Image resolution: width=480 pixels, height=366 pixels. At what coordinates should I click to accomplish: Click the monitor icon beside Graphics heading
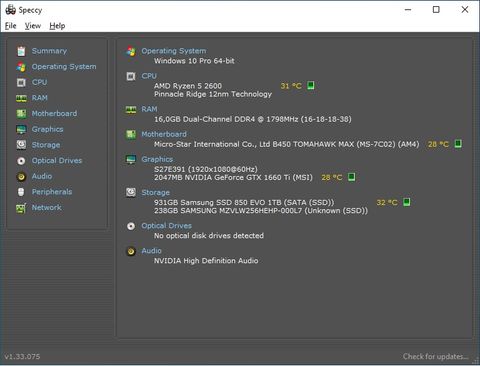coord(131,160)
